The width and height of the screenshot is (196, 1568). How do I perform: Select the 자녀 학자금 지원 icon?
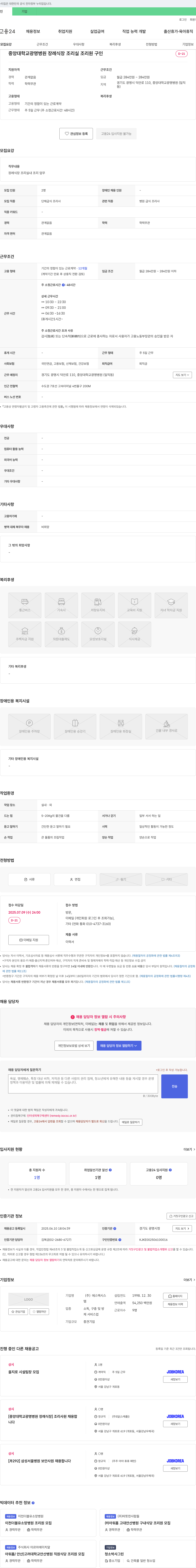click(x=171, y=605)
